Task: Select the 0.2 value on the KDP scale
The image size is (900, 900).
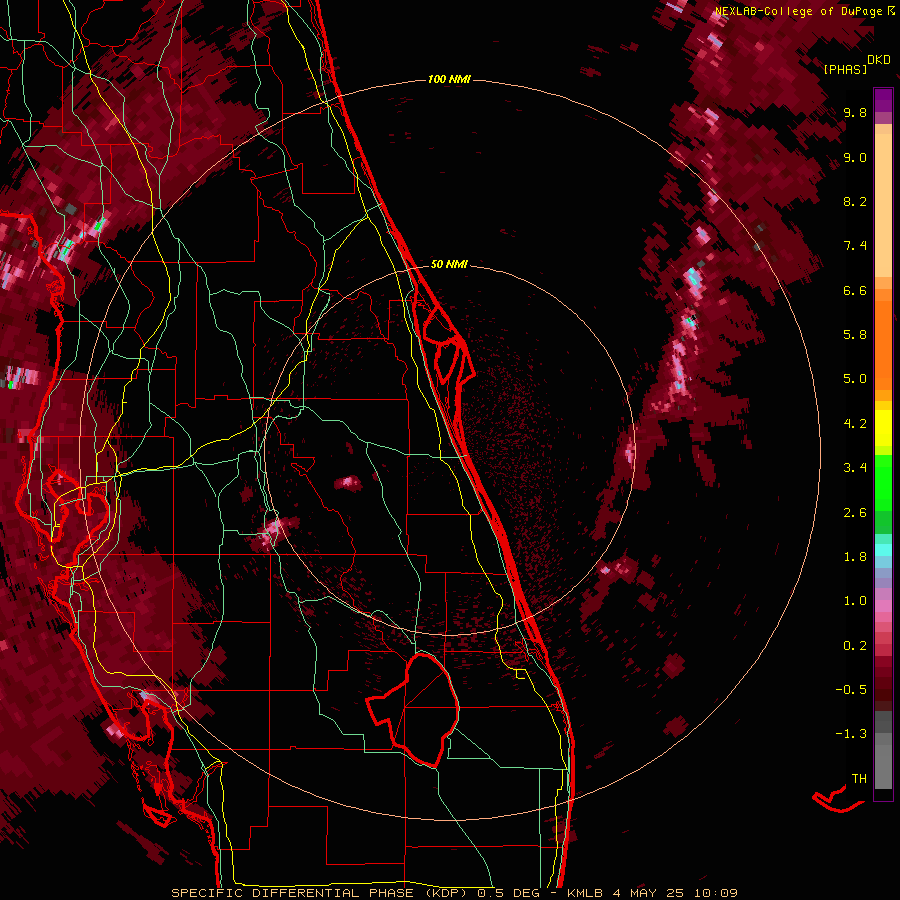Action: tap(855, 646)
